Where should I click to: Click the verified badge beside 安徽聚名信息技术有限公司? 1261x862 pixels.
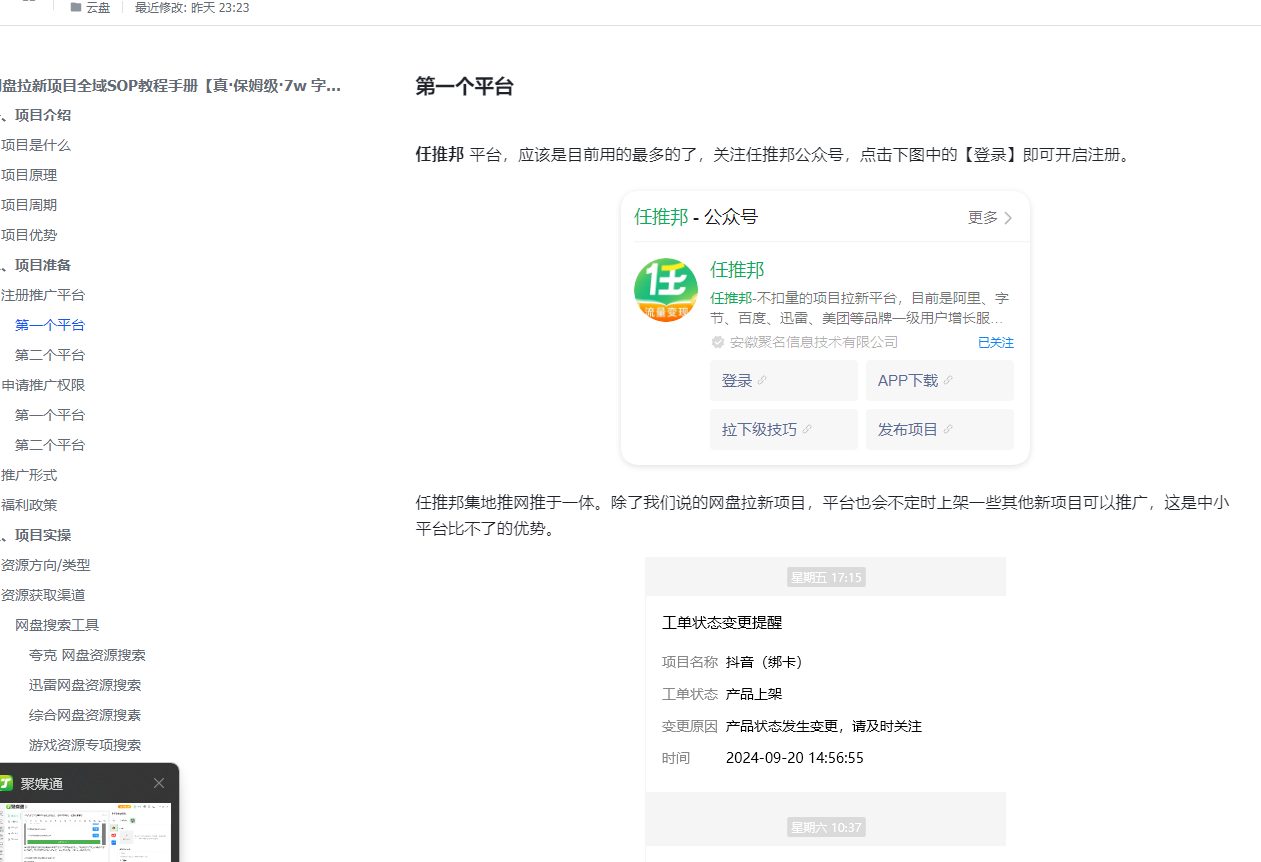coord(717,342)
